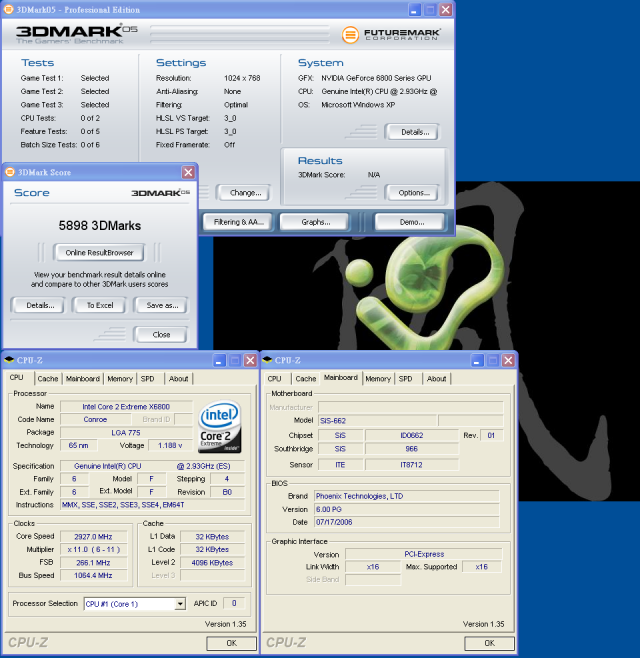Click the Sensor IT8712 value
The image size is (640, 658).
click(411, 465)
